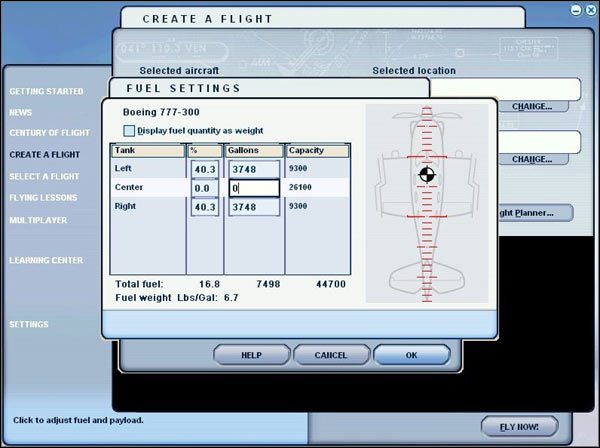Click Center capacity value 26100

[300, 187]
